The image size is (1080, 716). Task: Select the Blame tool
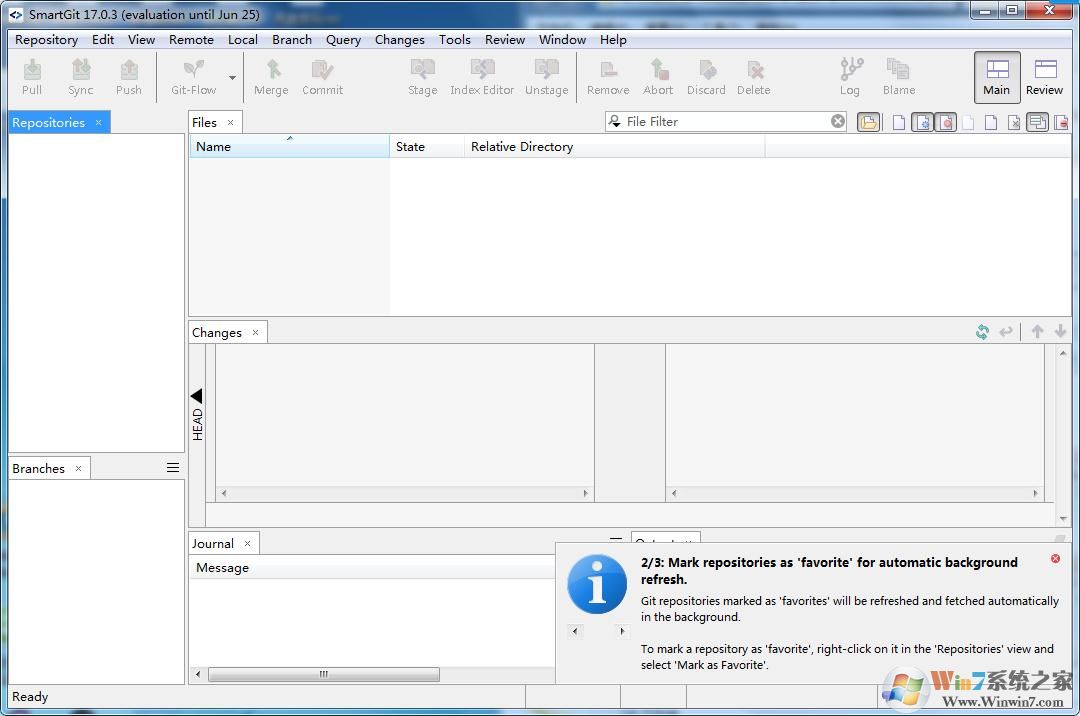click(897, 76)
